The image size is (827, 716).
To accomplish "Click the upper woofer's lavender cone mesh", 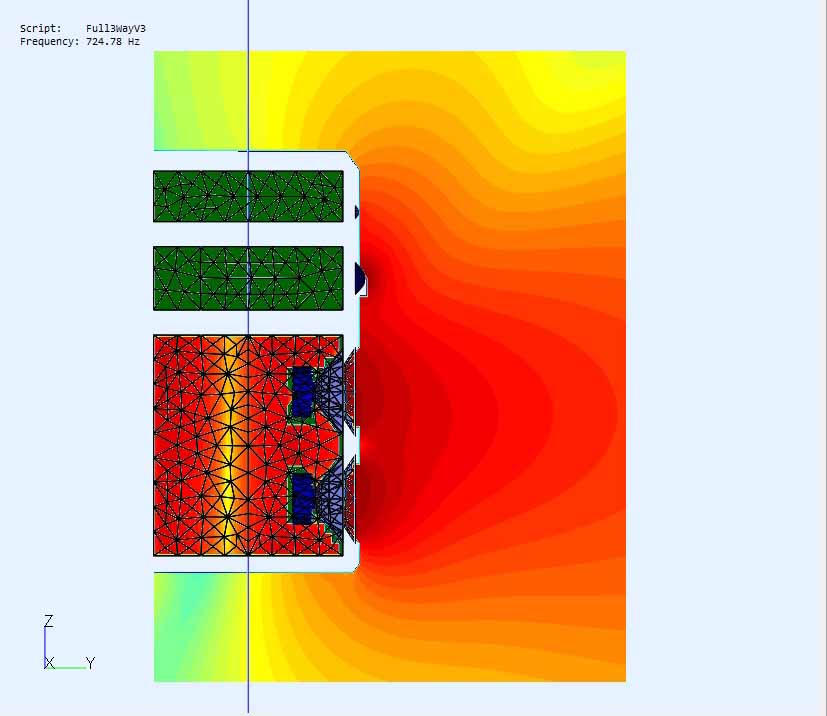I will [x=331, y=392].
